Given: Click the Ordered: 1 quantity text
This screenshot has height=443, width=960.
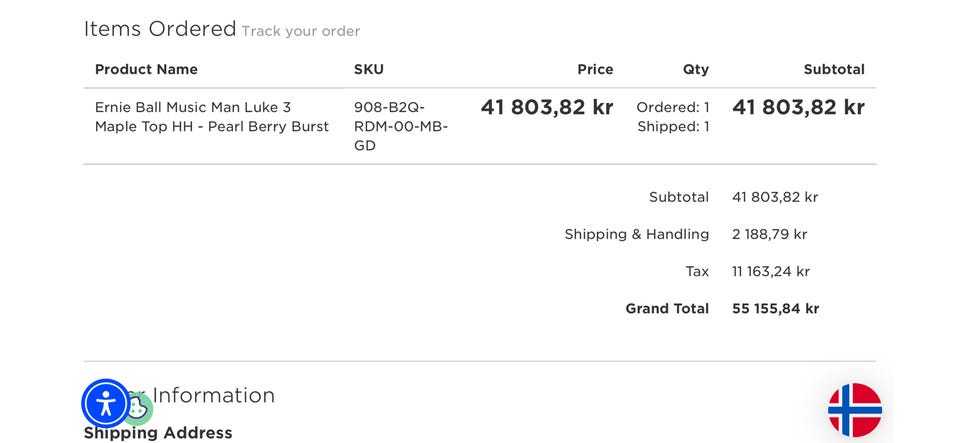Looking at the screenshot, I should (673, 107).
